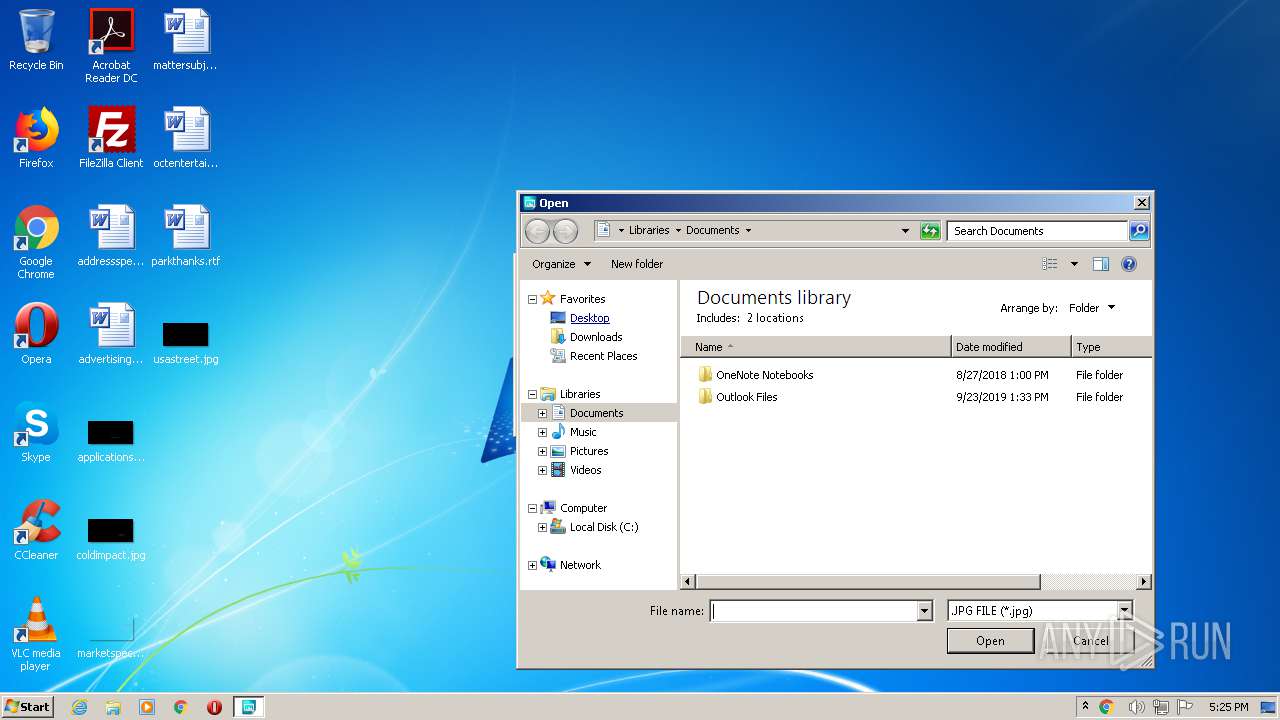Click the Search Documents field

coord(1038,231)
